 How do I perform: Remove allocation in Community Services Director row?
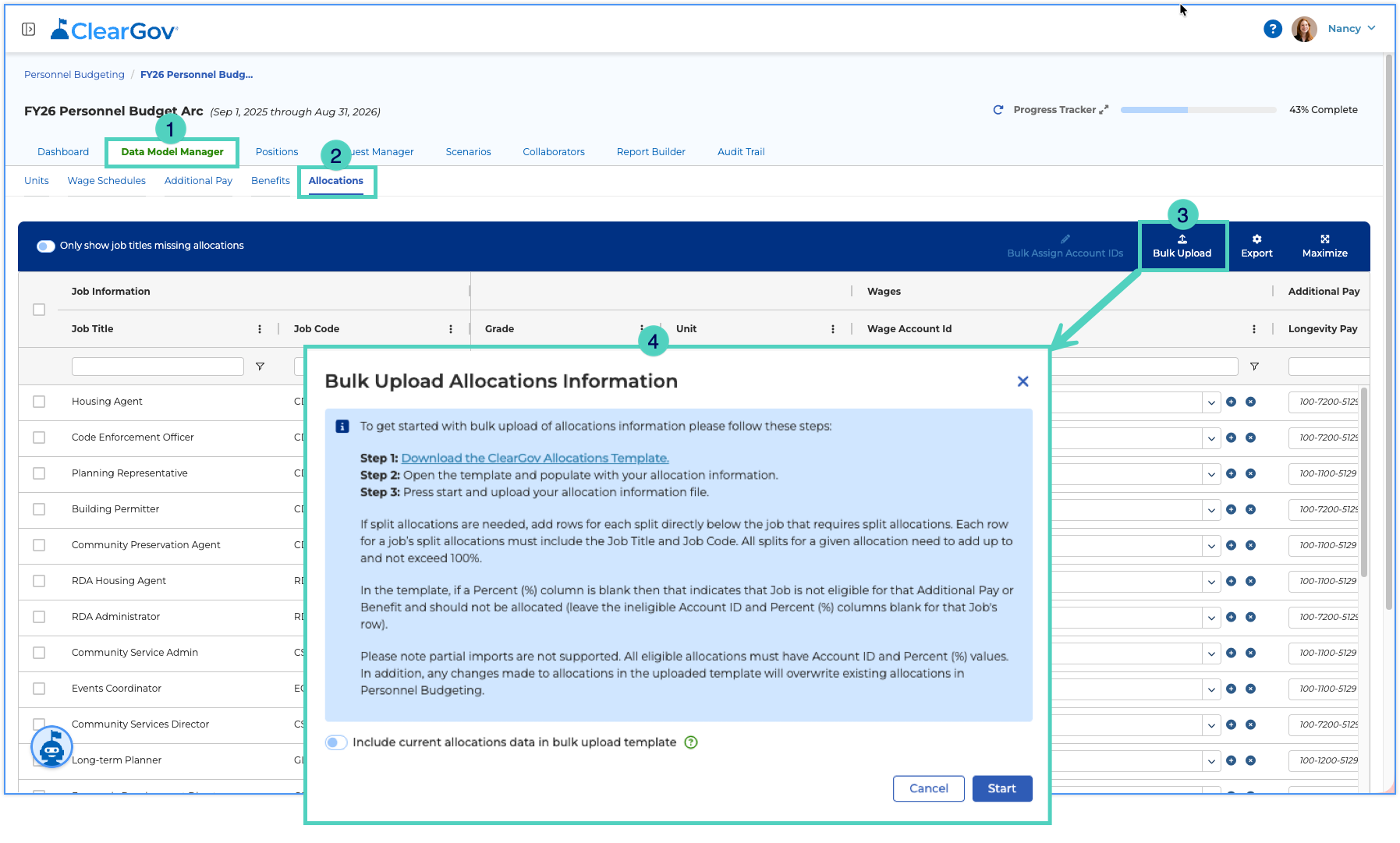1250,724
